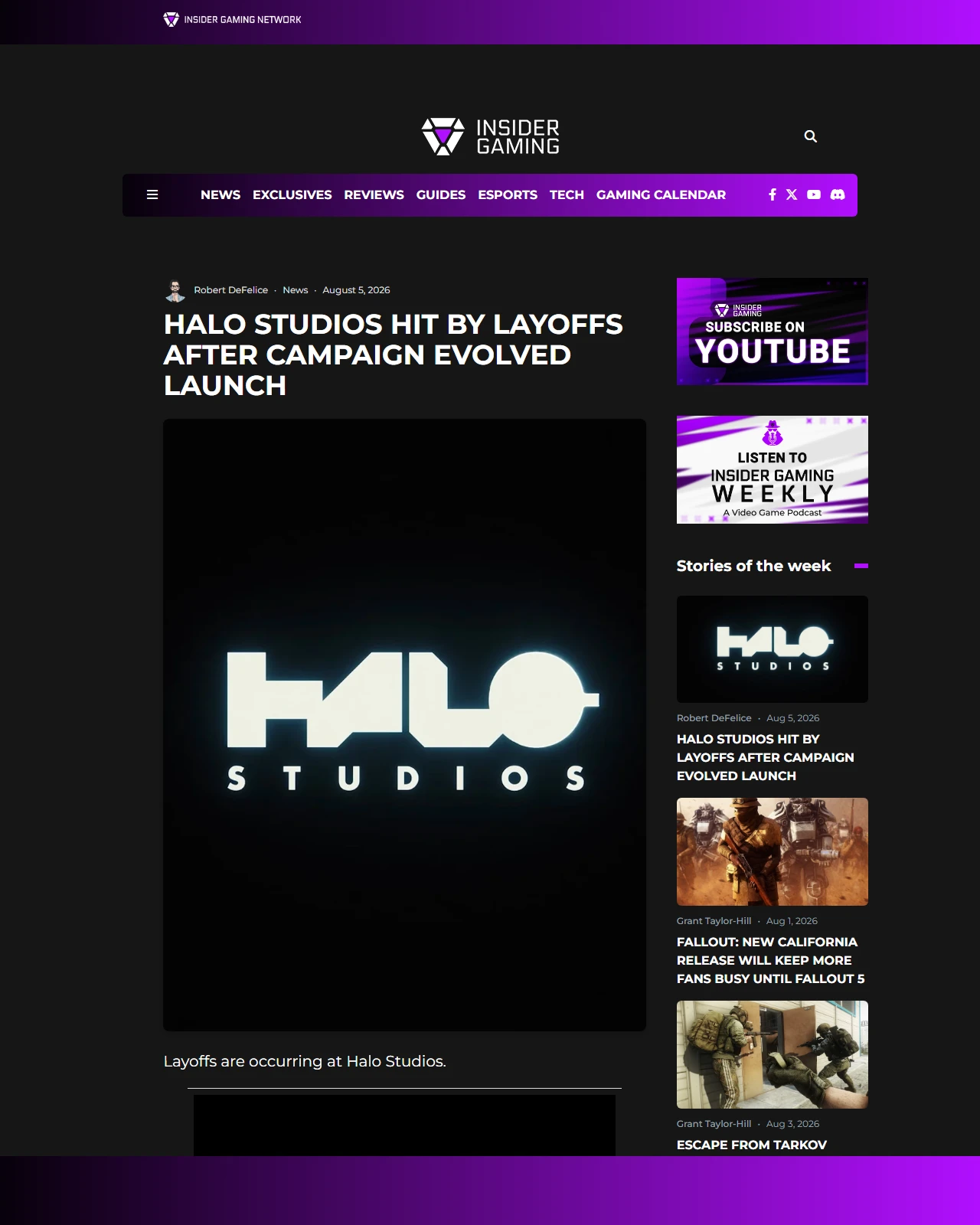Open the Facebook social icon
The image size is (980, 1225).
click(x=773, y=194)
